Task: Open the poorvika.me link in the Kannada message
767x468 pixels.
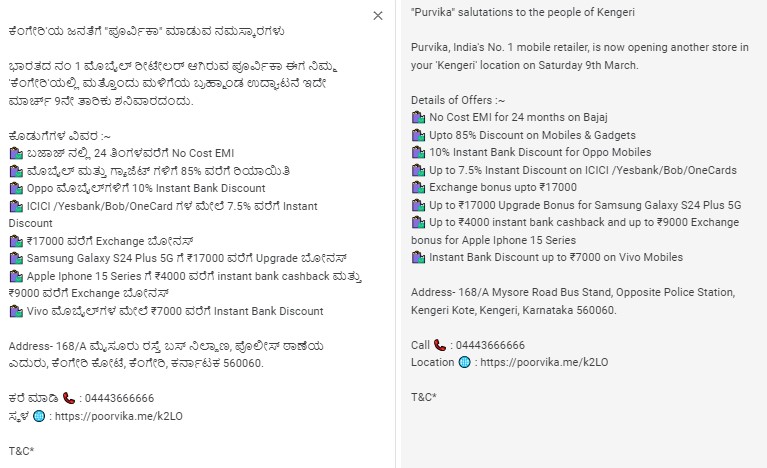Action: click(114, 416)
